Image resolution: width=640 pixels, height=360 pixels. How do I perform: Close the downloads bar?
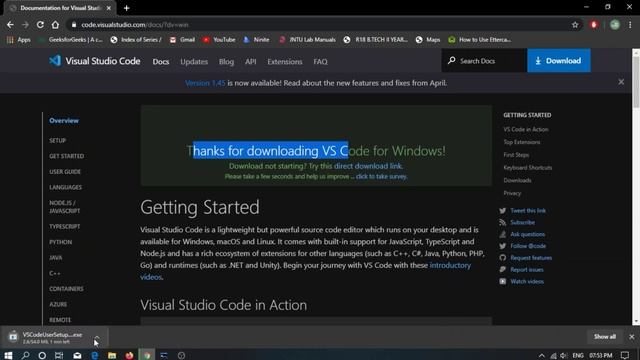pos(632,337)
